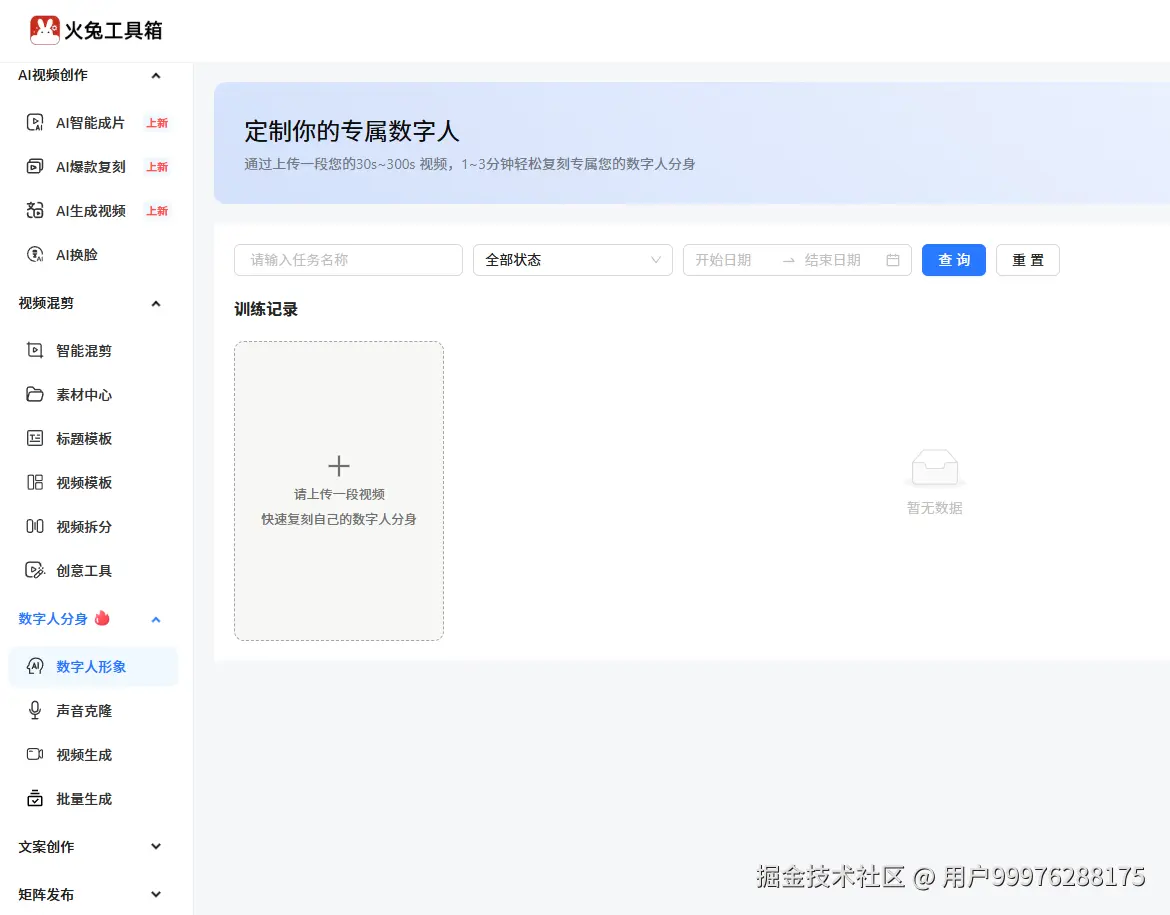
Task: Open AI智能成片 via its sidebar icon
Action: click(x=35, y=122)
